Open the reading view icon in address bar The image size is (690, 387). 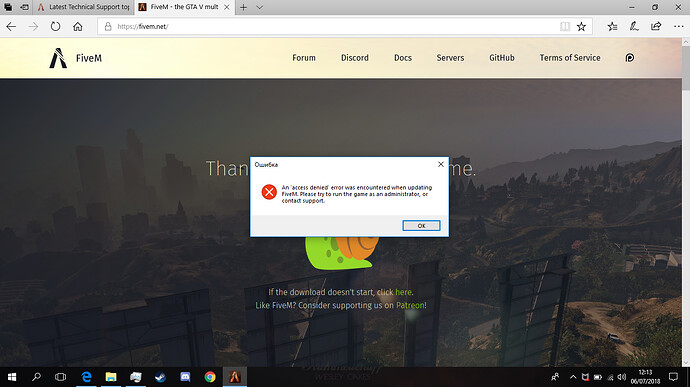[565, 26]
